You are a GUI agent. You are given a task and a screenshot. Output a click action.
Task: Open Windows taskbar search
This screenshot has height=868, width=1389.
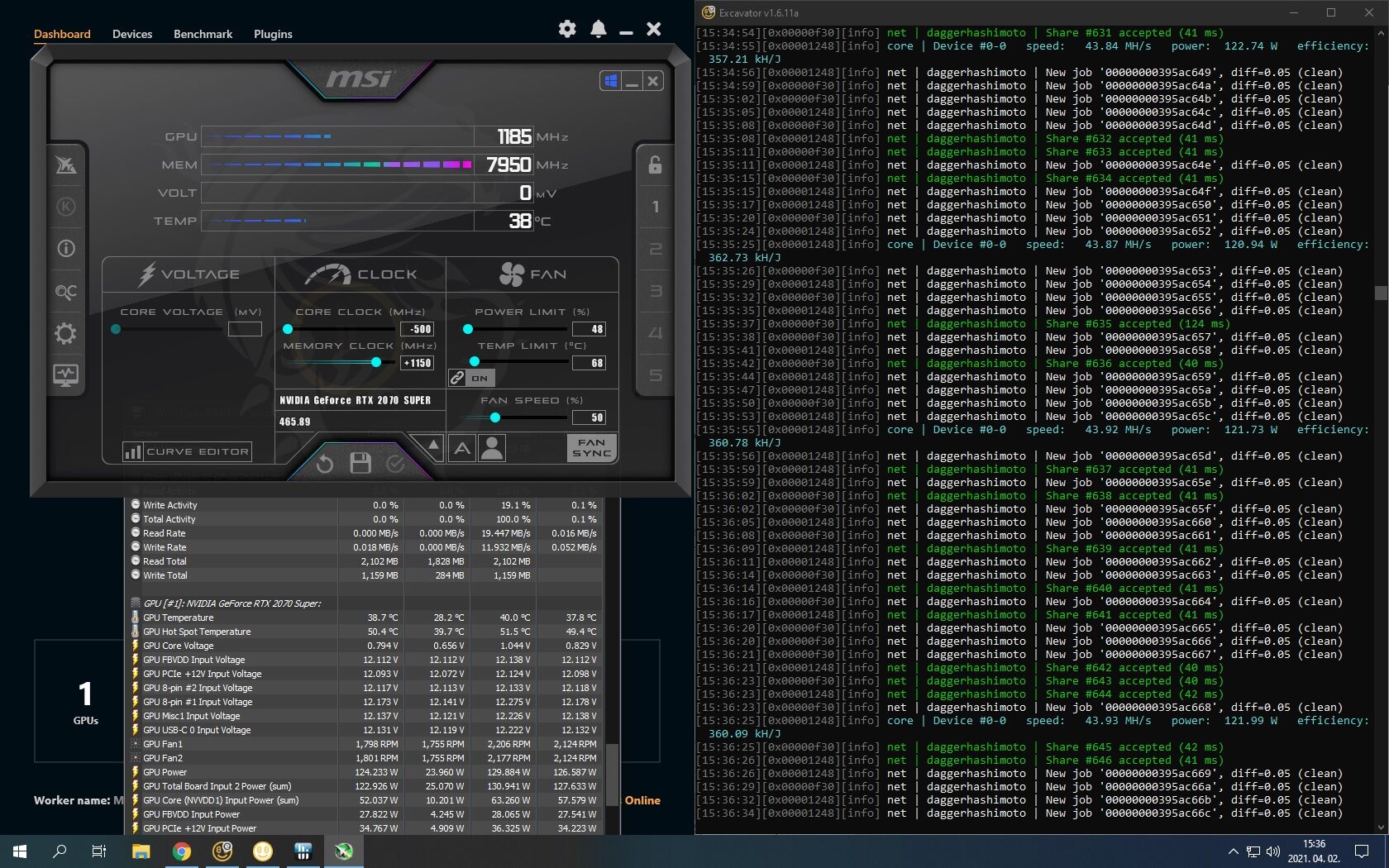[60, 851]
